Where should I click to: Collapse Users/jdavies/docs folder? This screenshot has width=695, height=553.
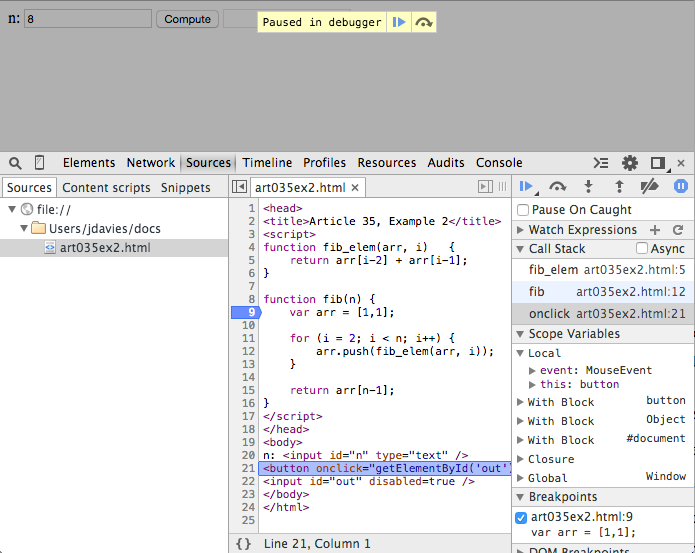[23, 228]
